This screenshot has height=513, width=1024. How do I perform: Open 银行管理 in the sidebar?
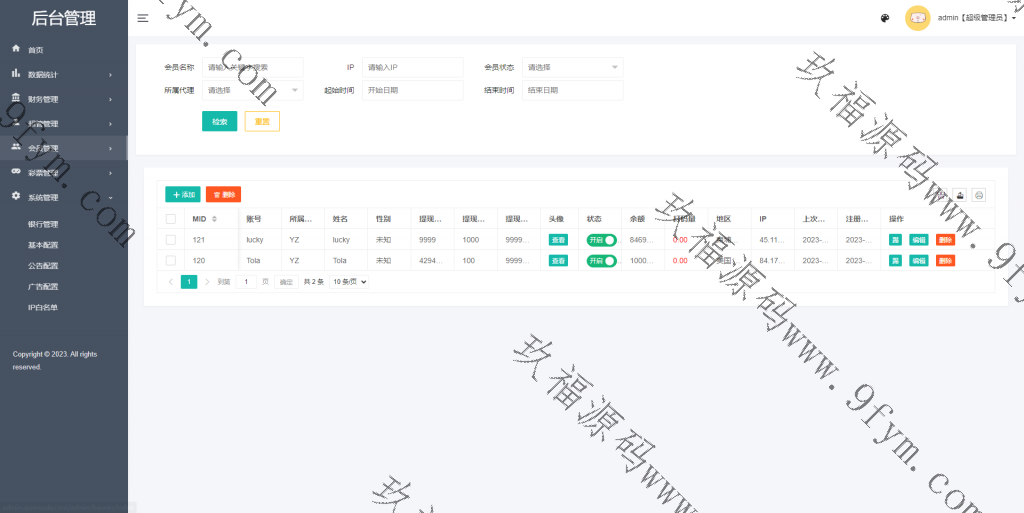43,224
